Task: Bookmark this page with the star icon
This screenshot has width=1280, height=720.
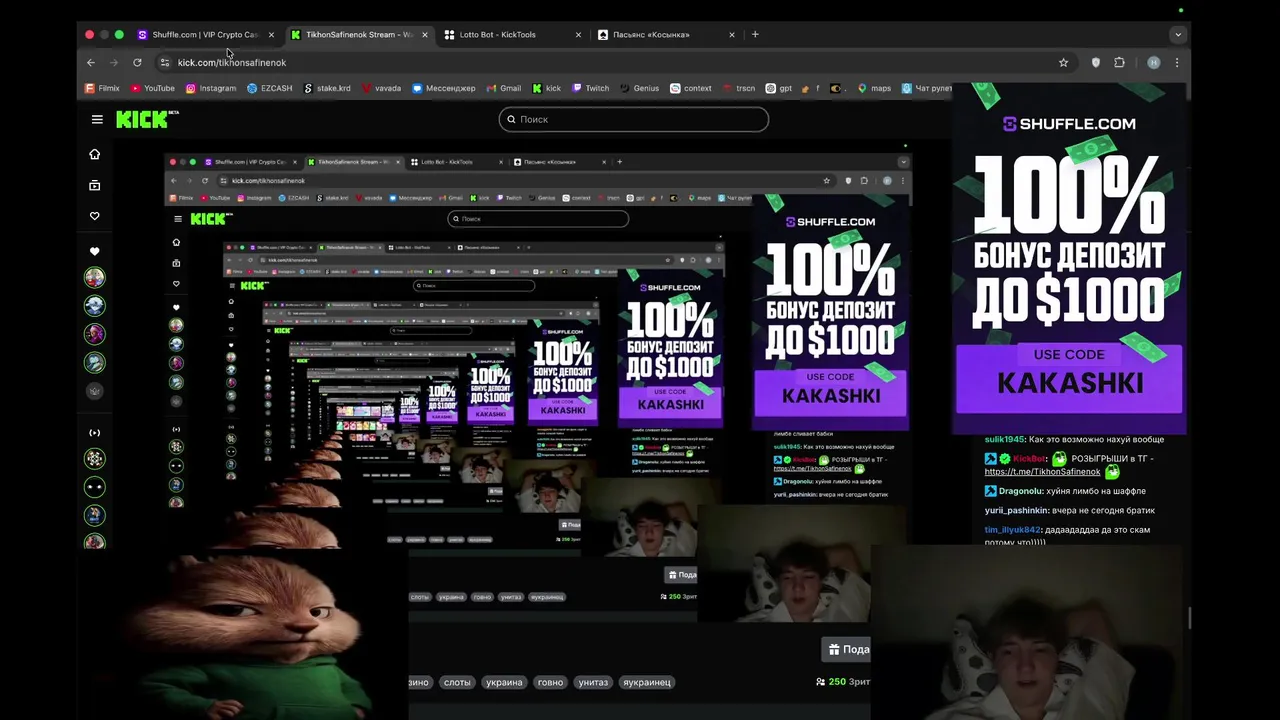Action: (1063, 62)
